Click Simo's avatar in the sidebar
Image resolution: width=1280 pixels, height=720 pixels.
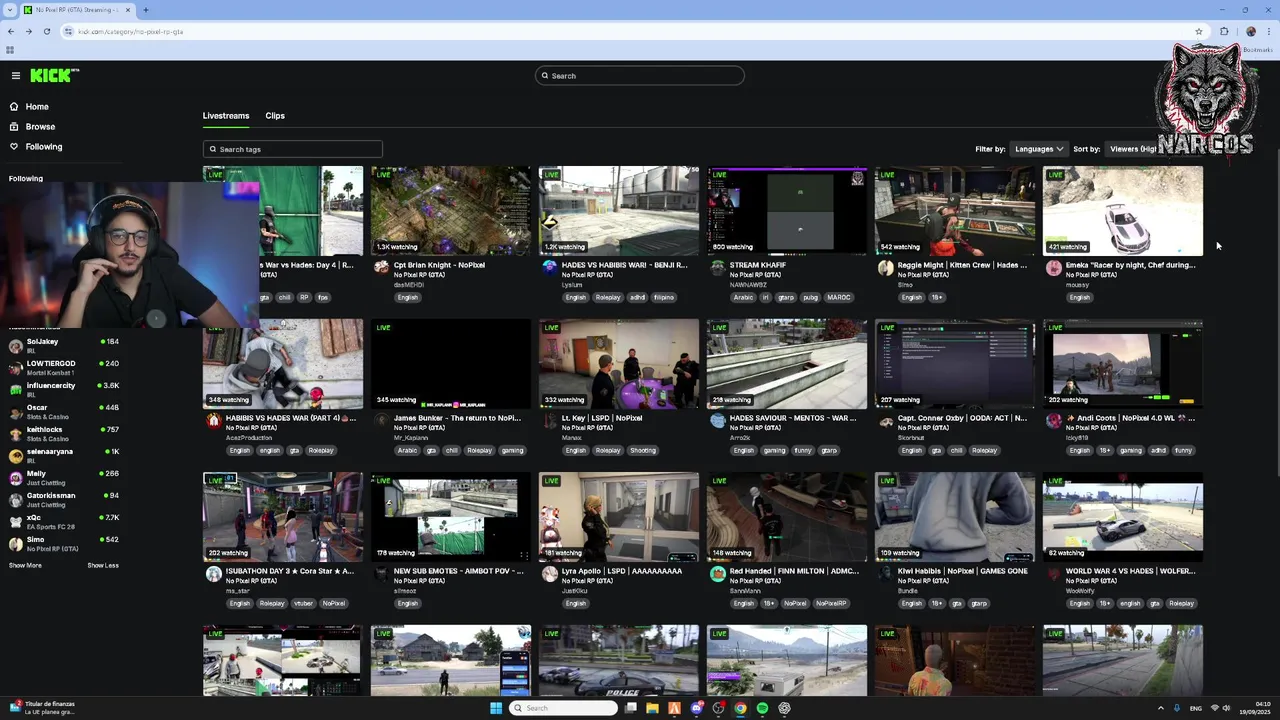pos(15,544)
